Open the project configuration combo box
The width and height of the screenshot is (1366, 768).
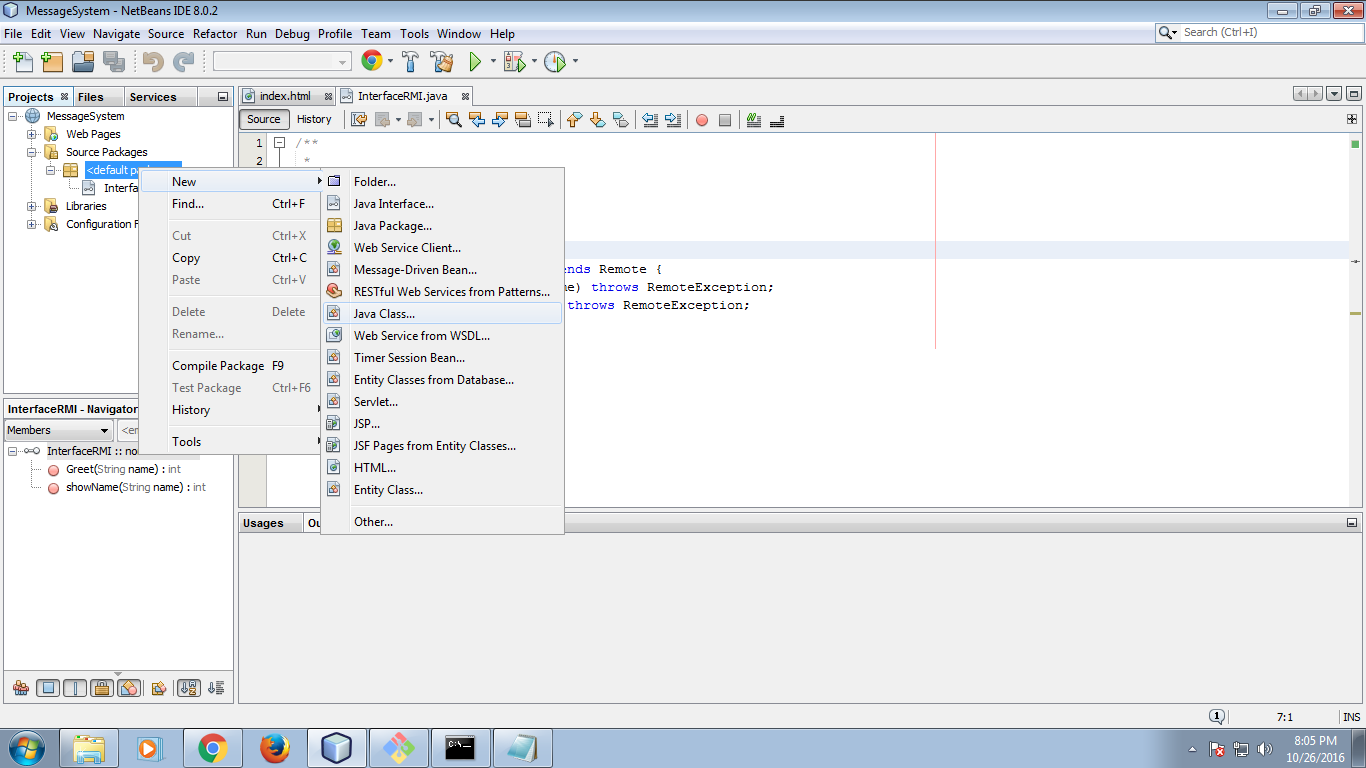tap(282, 62)
